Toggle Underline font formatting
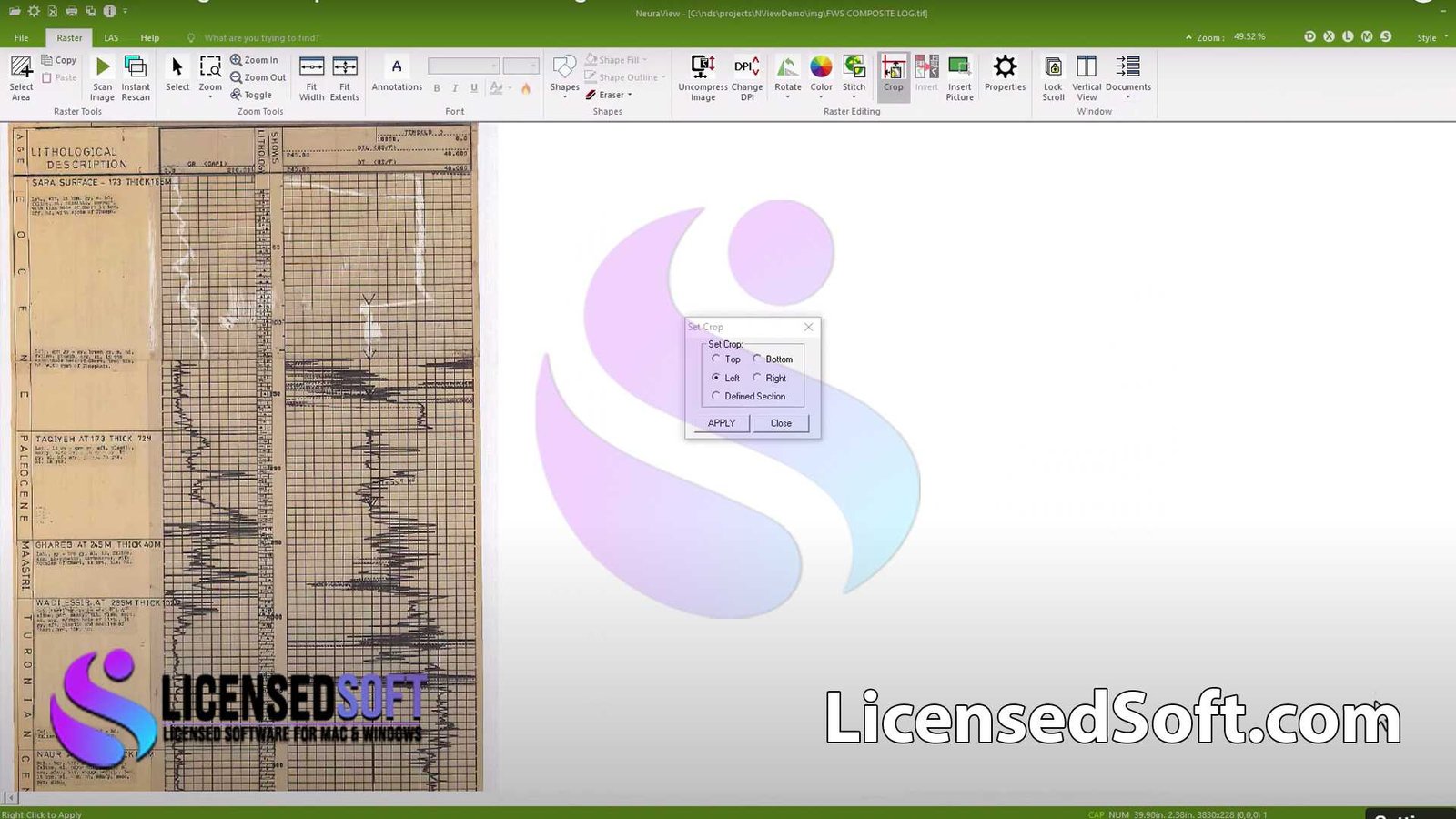The width and height of the screenshot is (1456, 819). click(474, 88)
